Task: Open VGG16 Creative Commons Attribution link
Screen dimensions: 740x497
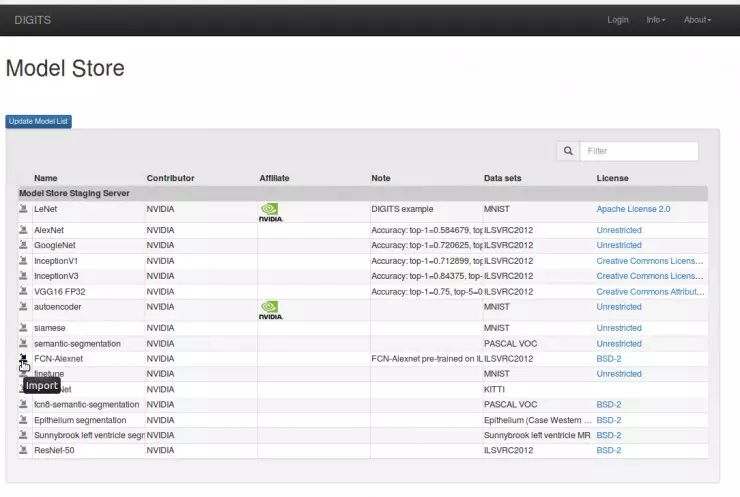Action: tap(650, 292)
